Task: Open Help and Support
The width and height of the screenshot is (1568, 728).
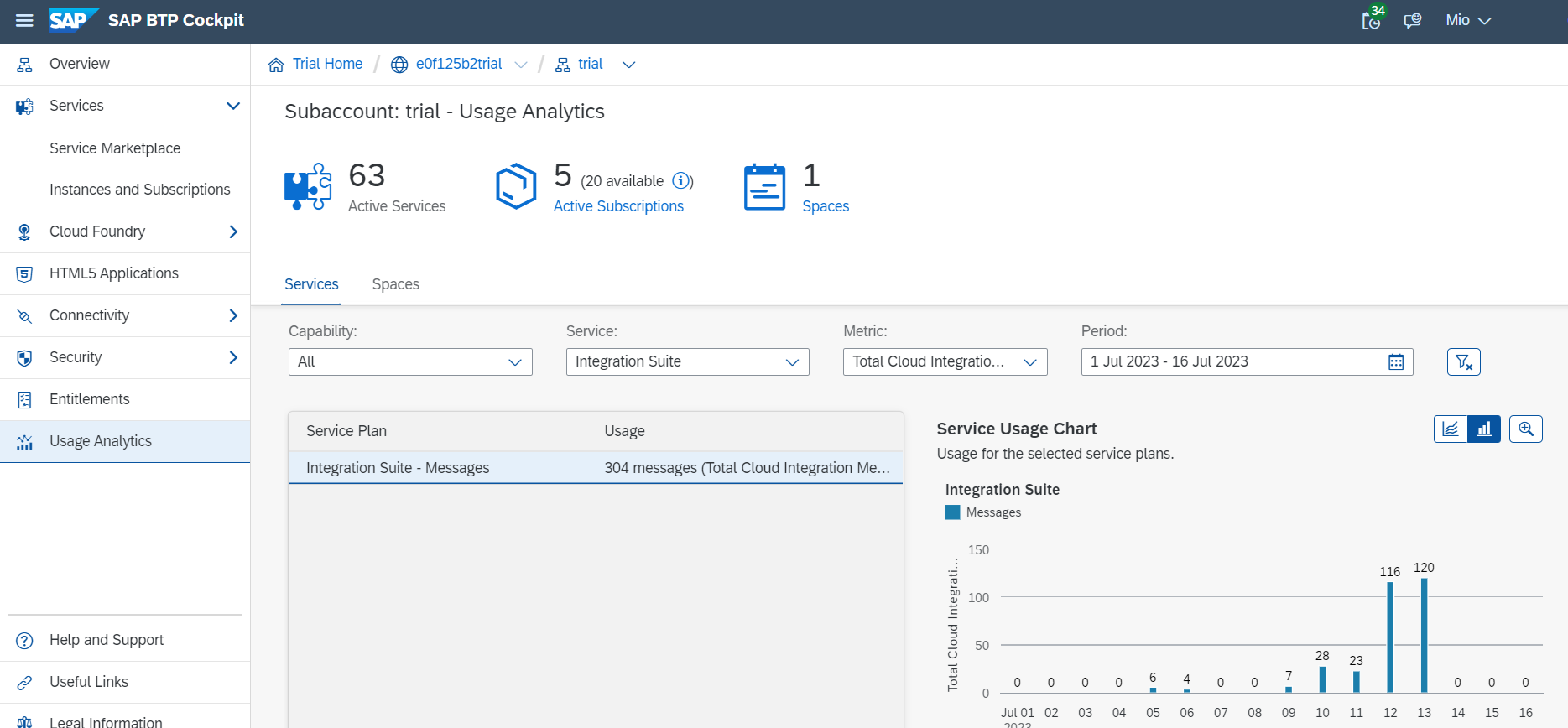Action: [x=107, y=640]
